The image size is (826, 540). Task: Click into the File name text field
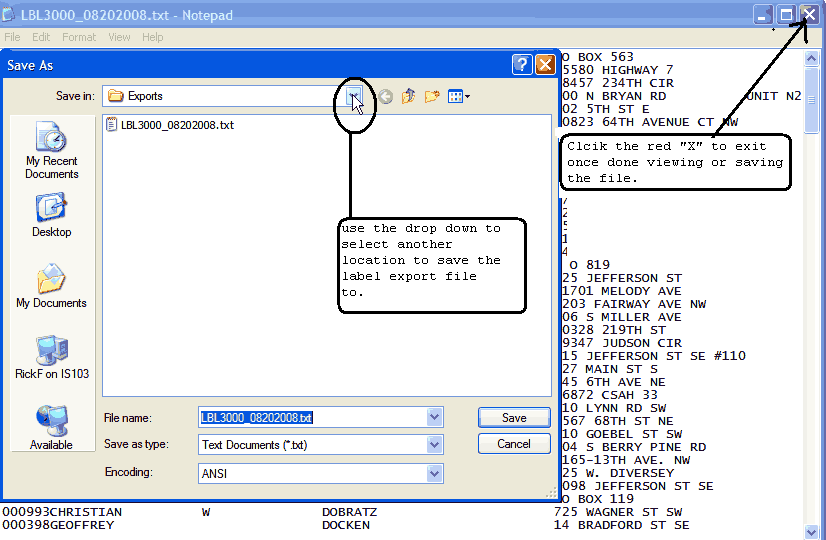click(x=310, y=418)
